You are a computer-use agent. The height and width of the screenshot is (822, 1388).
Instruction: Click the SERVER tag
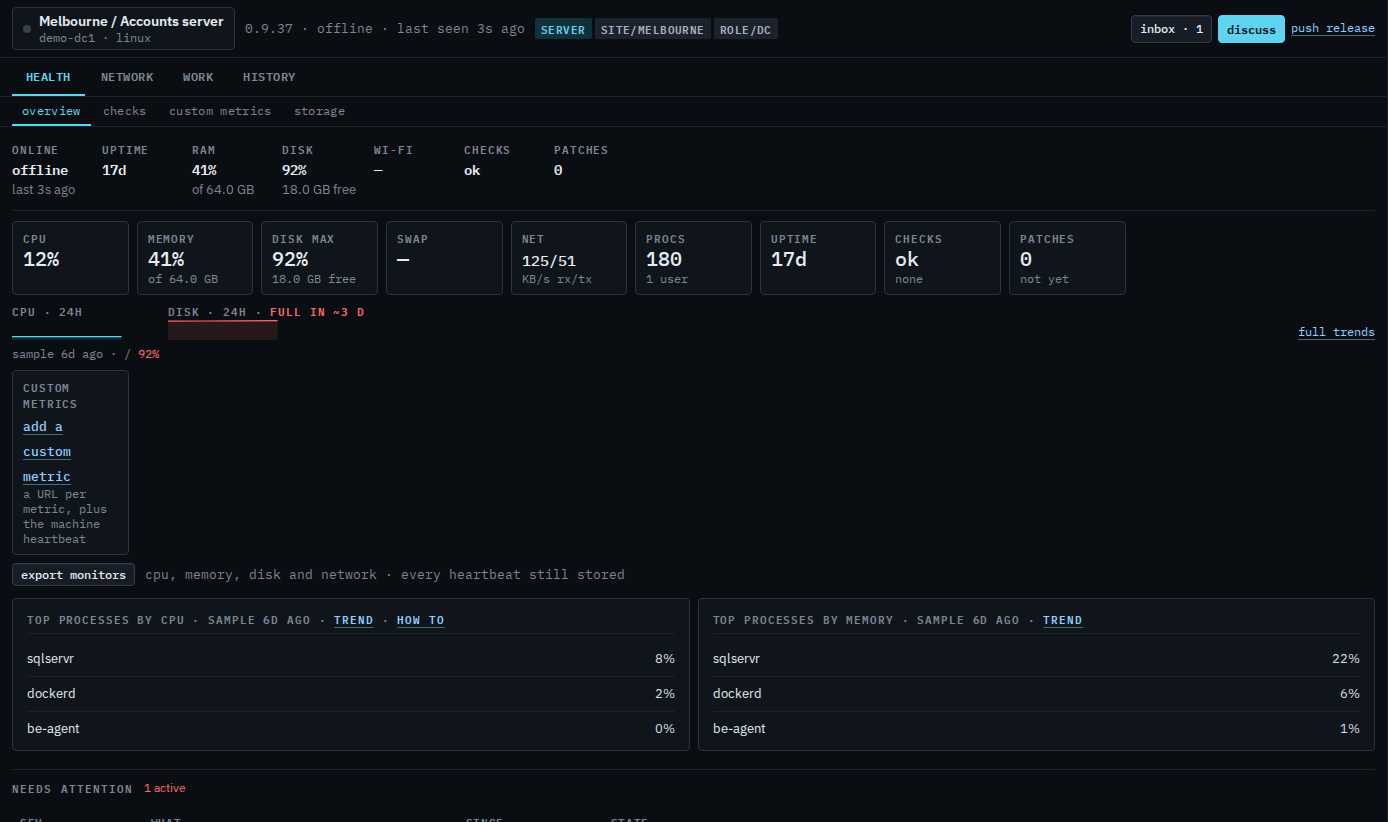point(563,29)
